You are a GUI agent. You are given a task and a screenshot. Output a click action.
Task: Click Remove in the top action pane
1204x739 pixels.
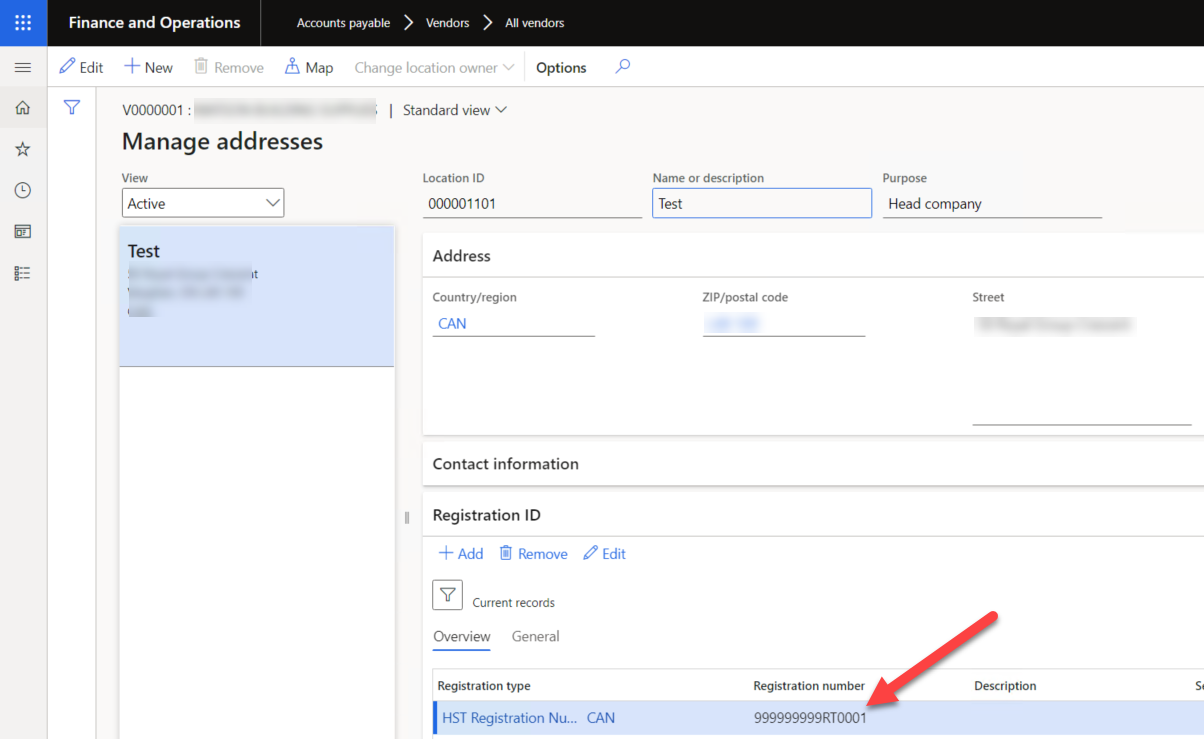[228, 67]
